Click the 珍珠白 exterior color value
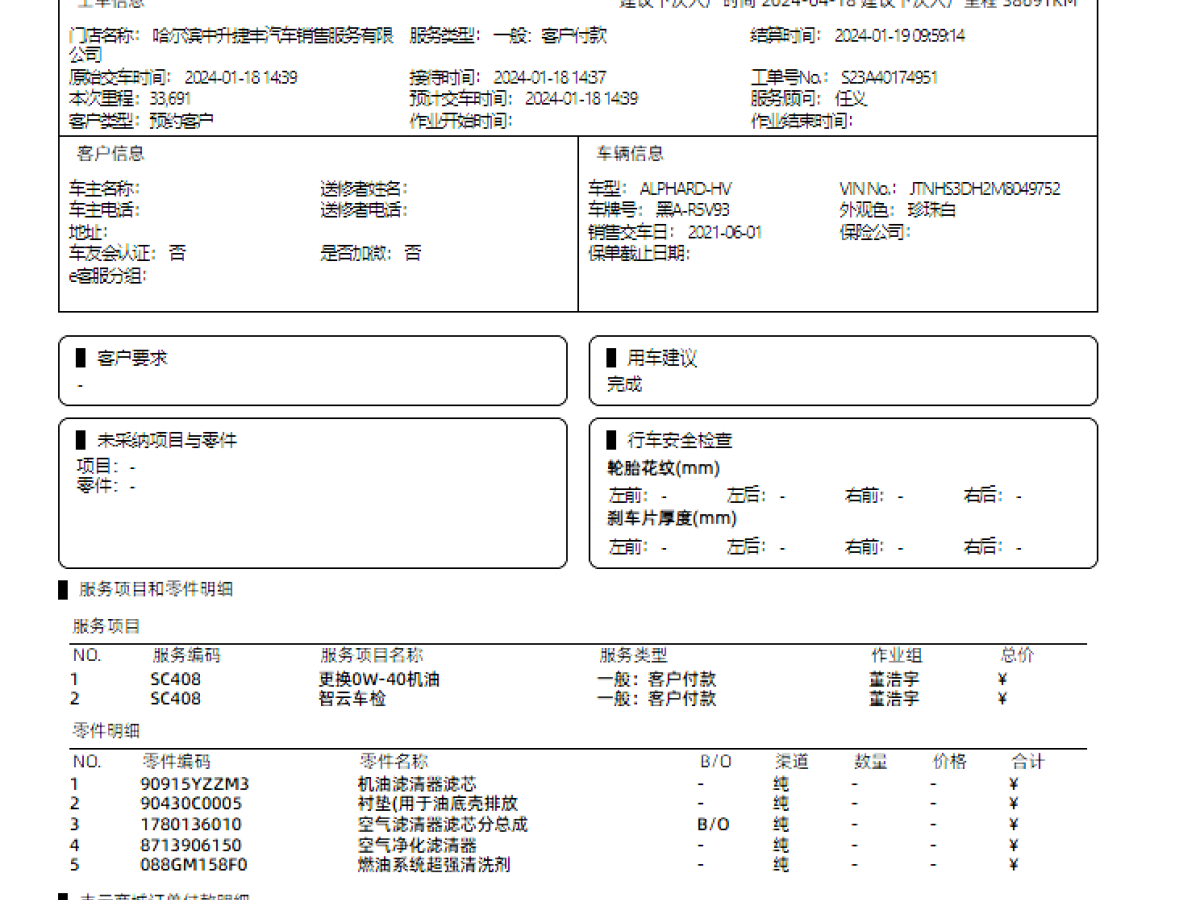The height and width of the screenshot is (900, 1200). tap(931, 210)
